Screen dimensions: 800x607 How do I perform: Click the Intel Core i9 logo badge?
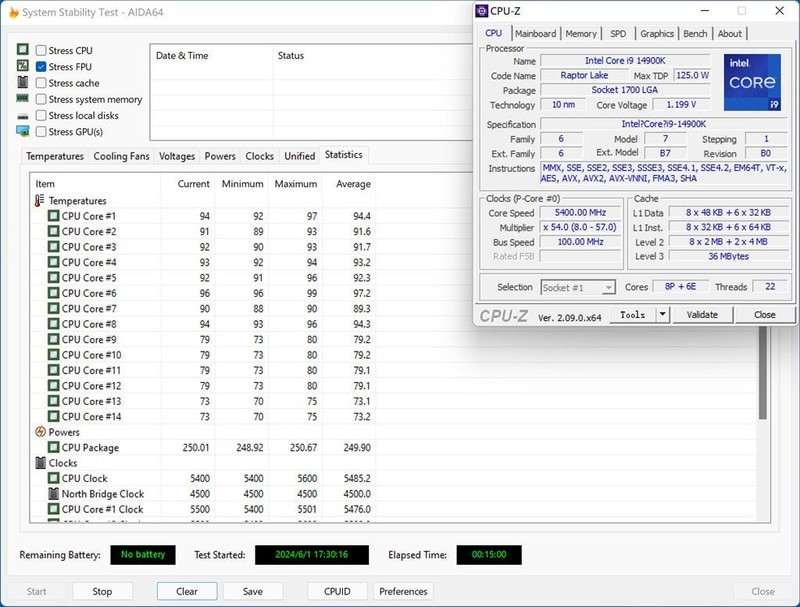point(750,84)
